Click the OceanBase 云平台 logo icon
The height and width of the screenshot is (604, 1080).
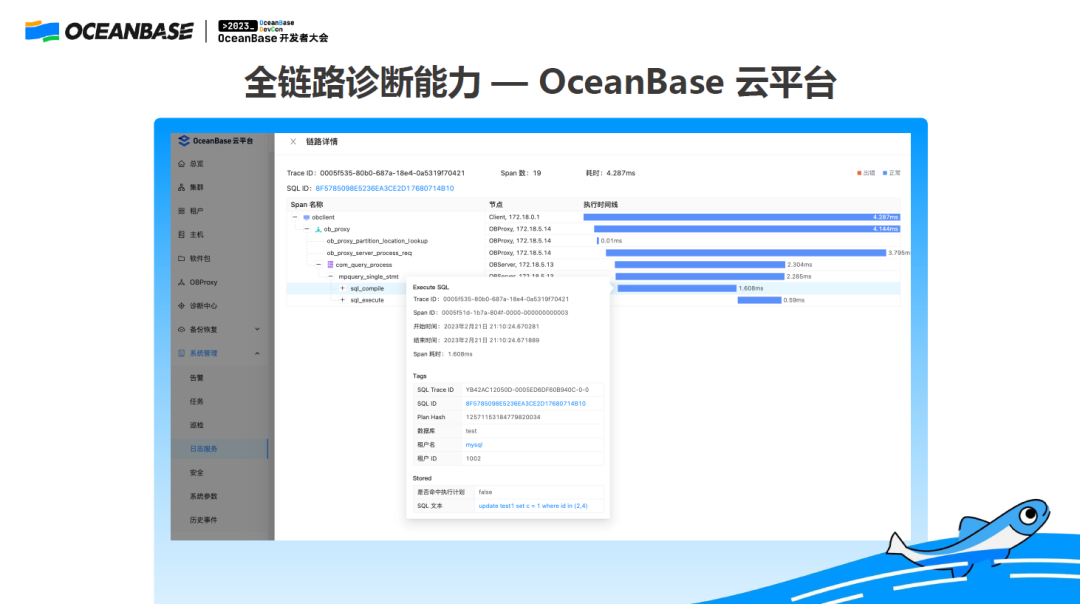click(x=183, y=140)
